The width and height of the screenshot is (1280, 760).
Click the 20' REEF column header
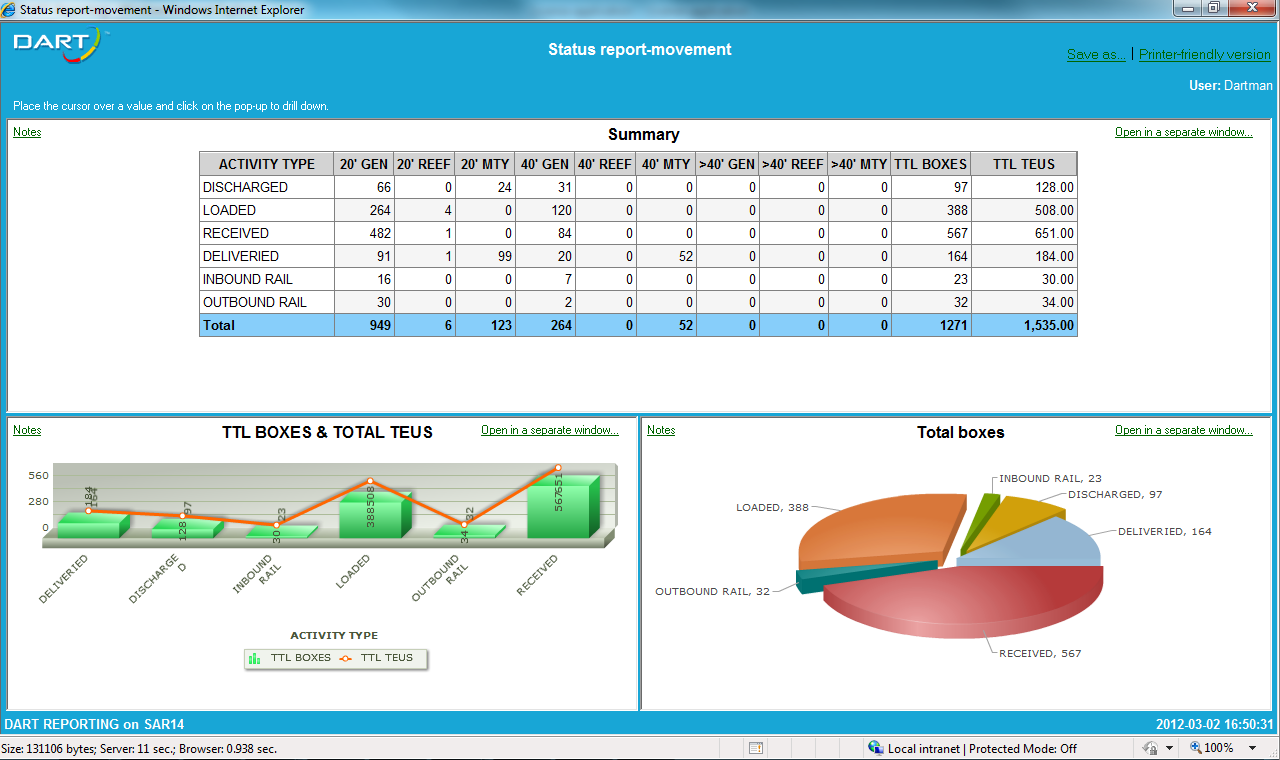425,164
